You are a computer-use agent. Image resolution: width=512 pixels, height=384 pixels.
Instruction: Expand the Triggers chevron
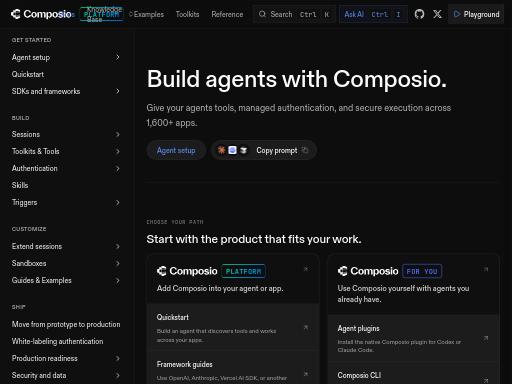[x=117, y=203]
